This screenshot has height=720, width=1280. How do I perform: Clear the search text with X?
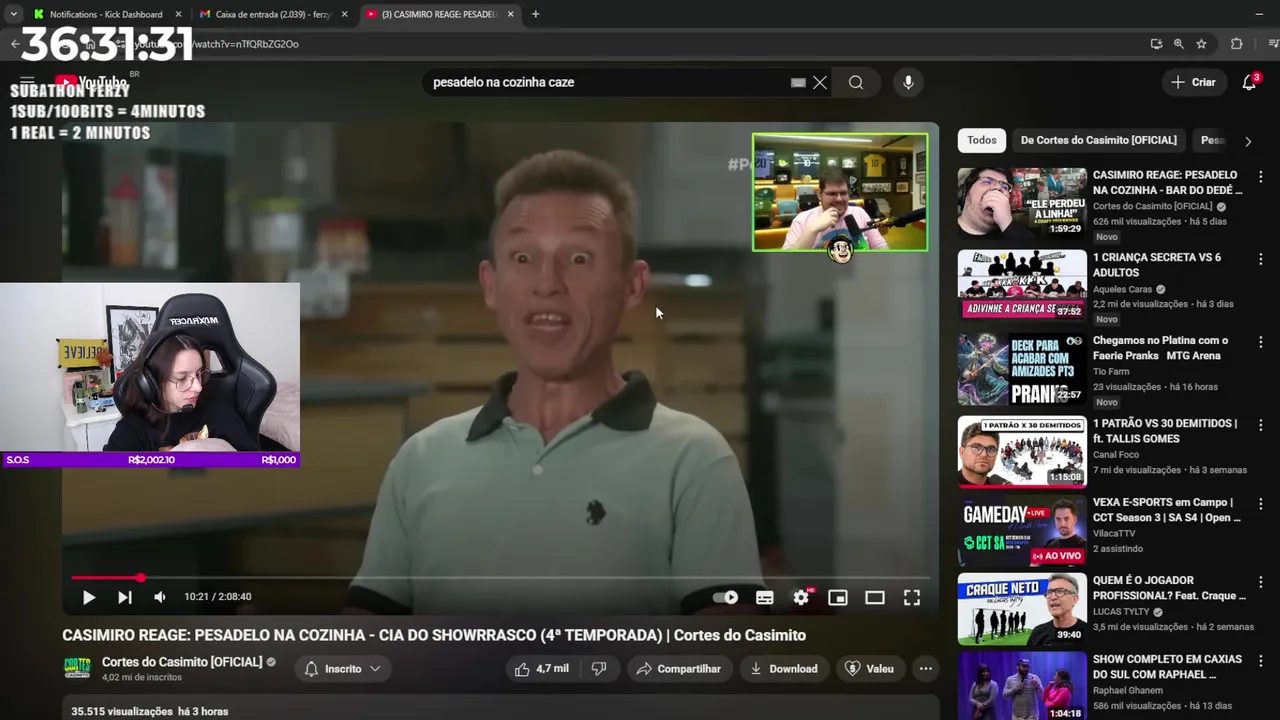click(x=820, y=82)
